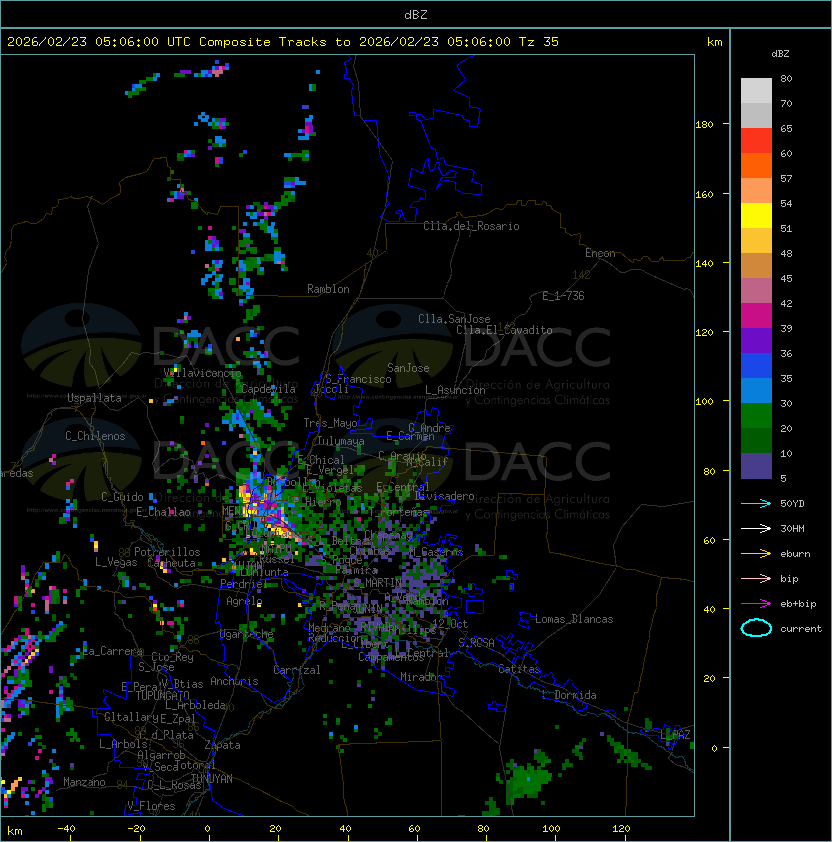
Task: Pick the magenta 39-42 dBZ legend swatch
Action: (756, 316)
